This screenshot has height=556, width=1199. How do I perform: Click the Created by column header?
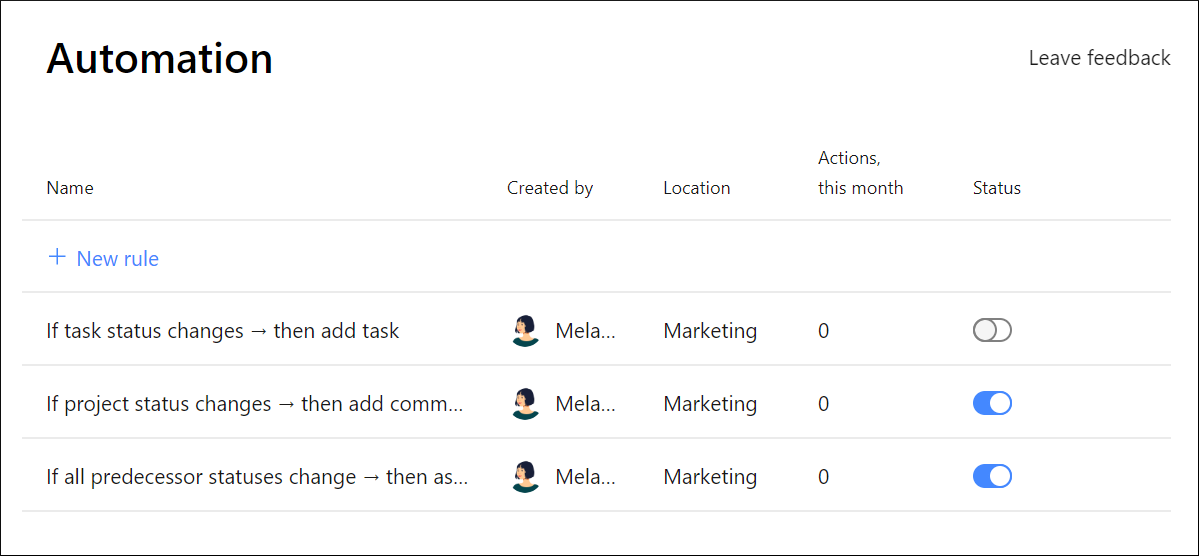coord(549,188)
